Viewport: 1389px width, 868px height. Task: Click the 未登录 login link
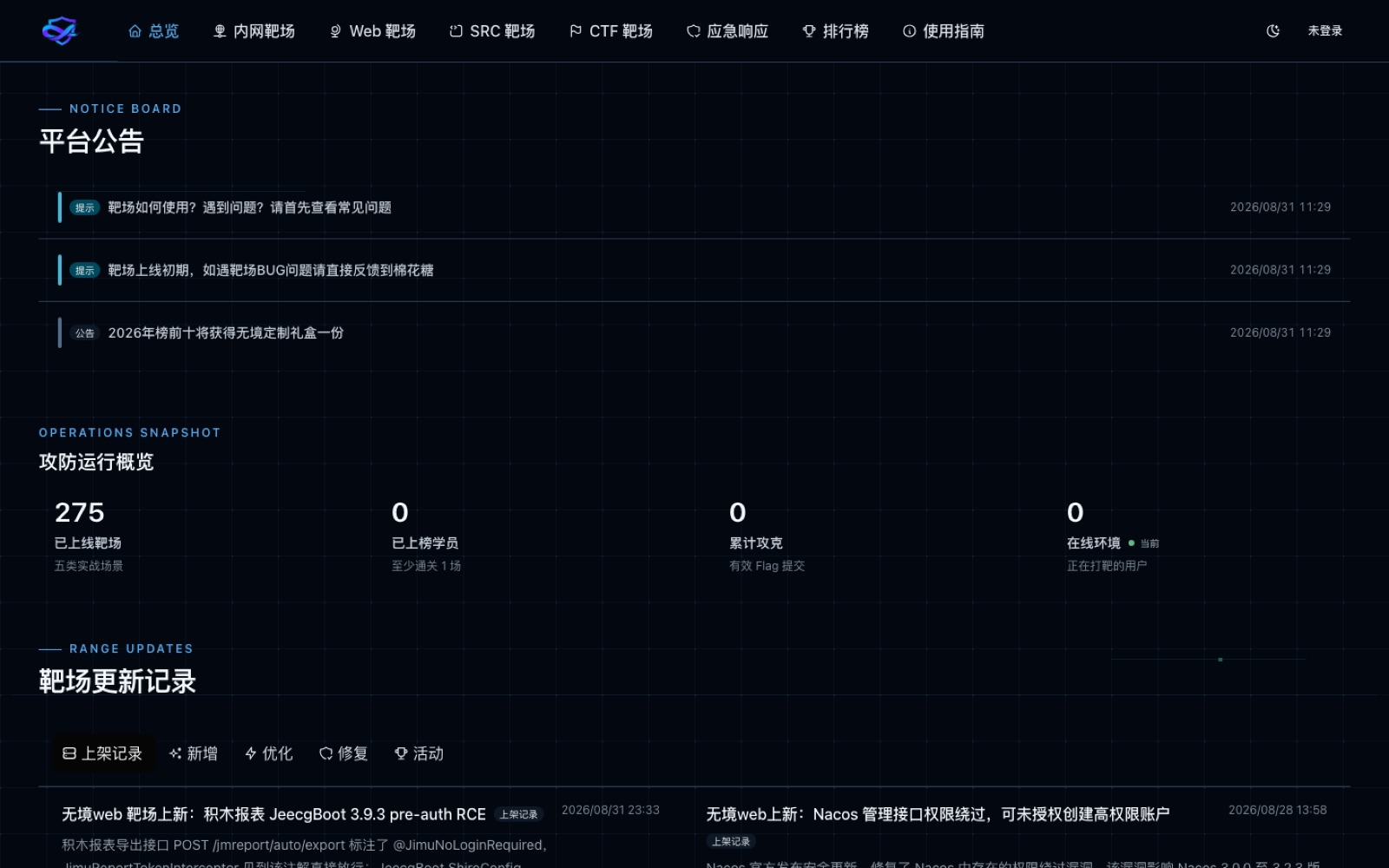coord(1325,31)
